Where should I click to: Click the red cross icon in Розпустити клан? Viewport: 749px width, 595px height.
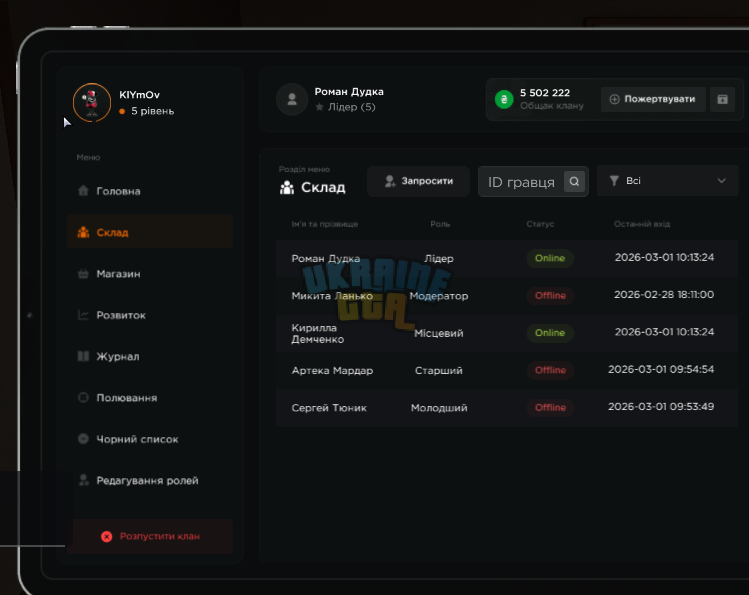[107, 536]
